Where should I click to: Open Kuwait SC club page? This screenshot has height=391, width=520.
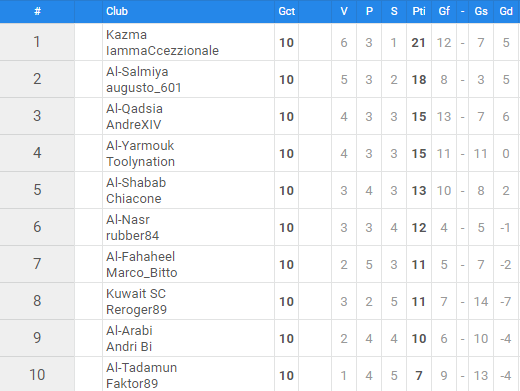coord(136,294)
